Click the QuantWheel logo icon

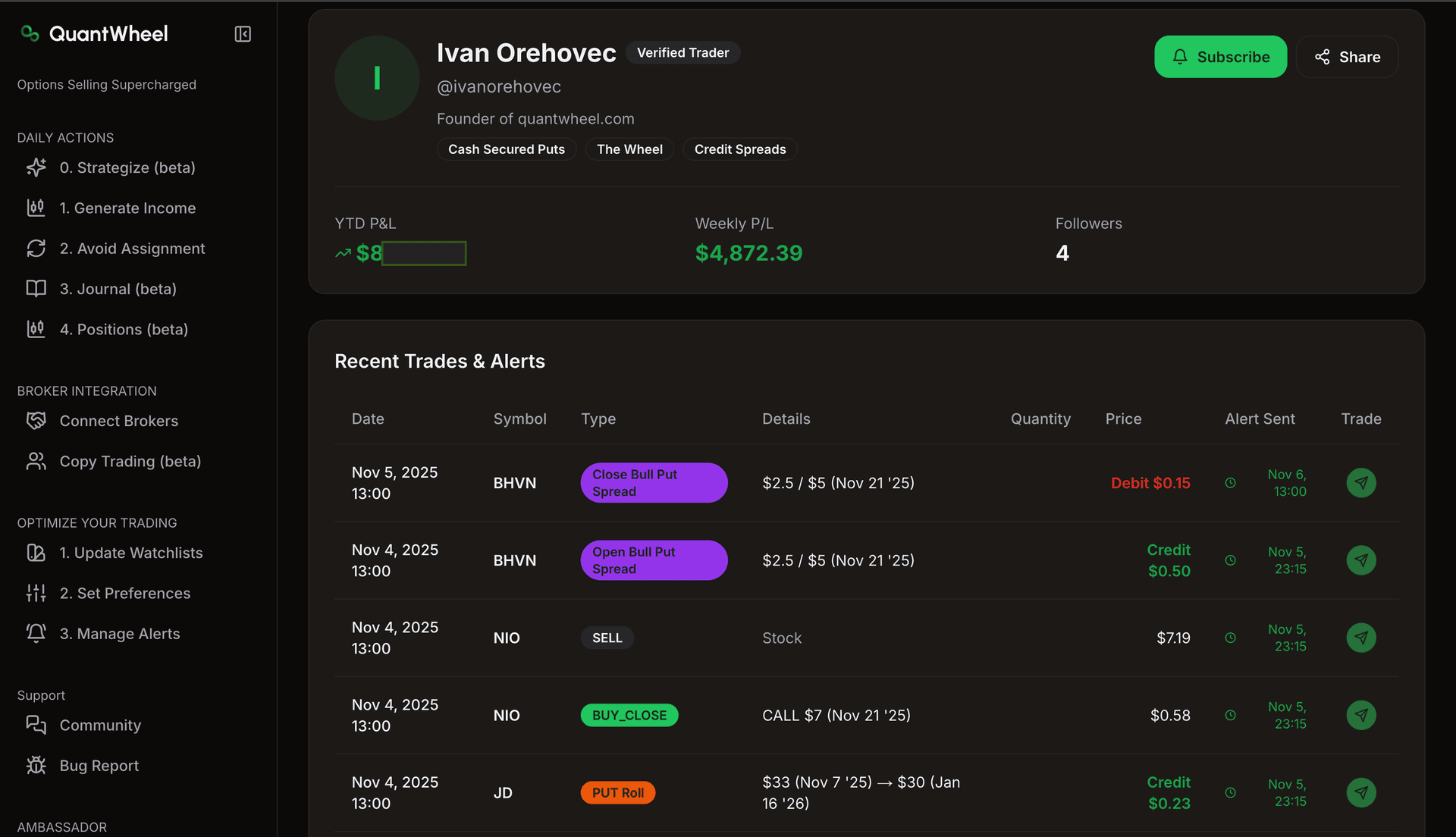pos(29,33)
